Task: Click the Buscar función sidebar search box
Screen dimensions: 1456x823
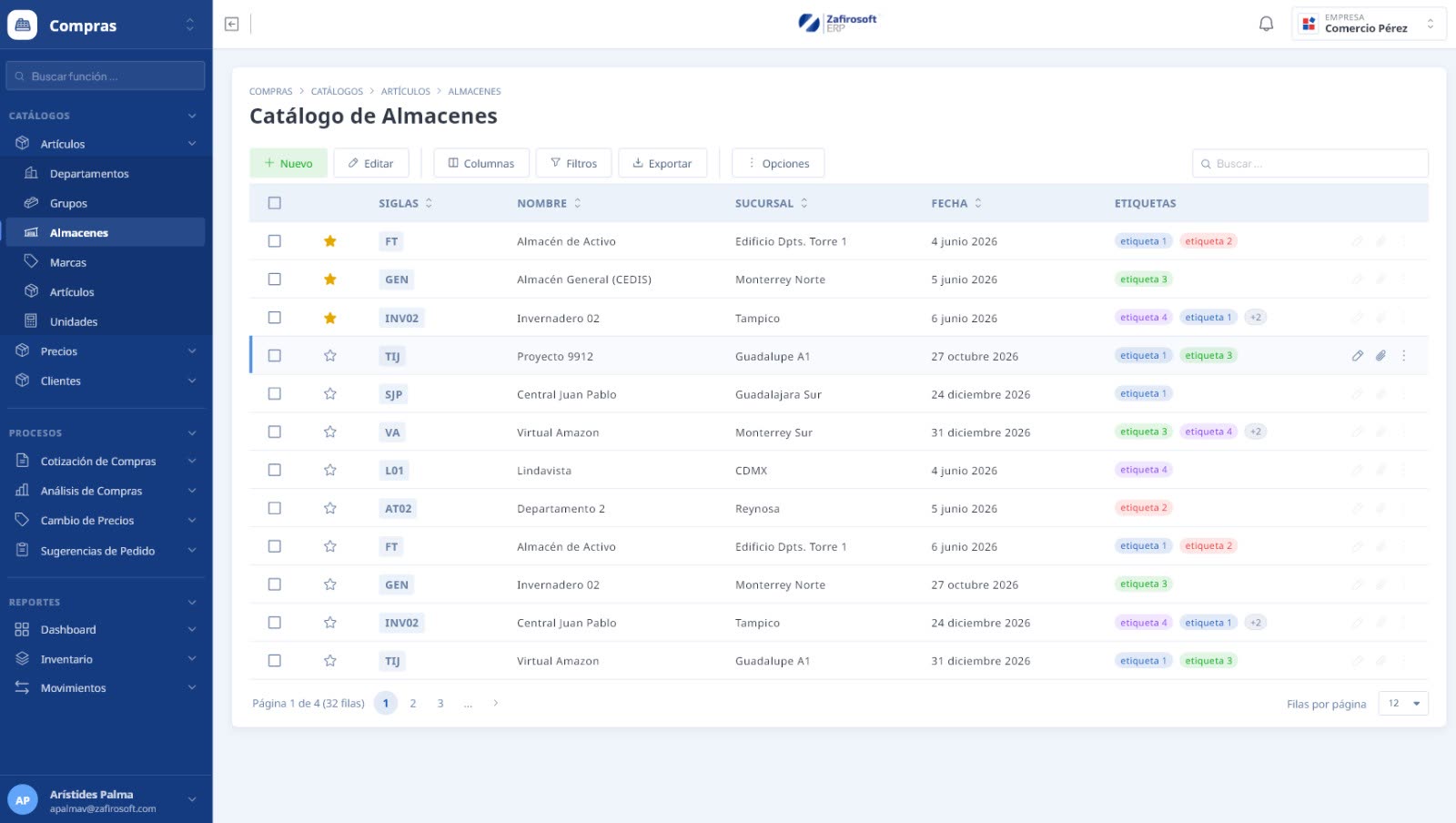Action: (x=106, y=76)
